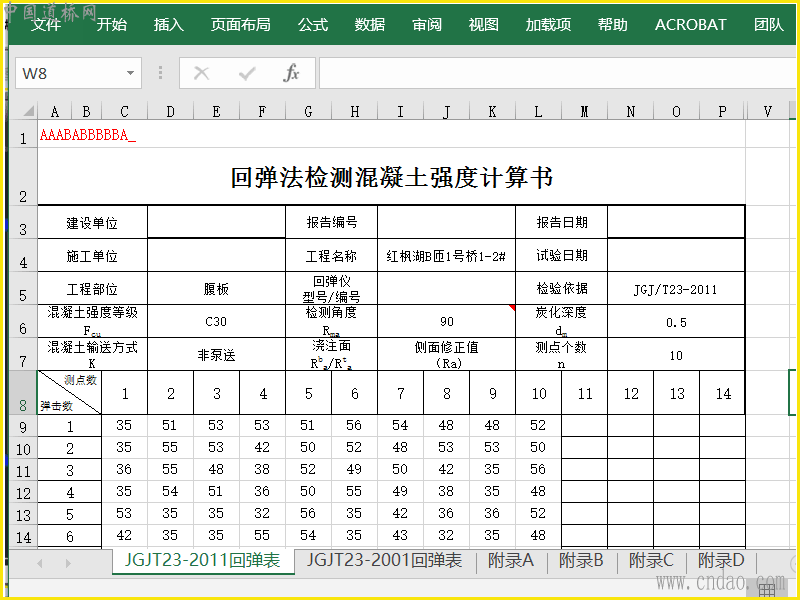This screenshot has height=600, width=800.
Task: Open the 帮助 ribbon tab
Action: 613,24
